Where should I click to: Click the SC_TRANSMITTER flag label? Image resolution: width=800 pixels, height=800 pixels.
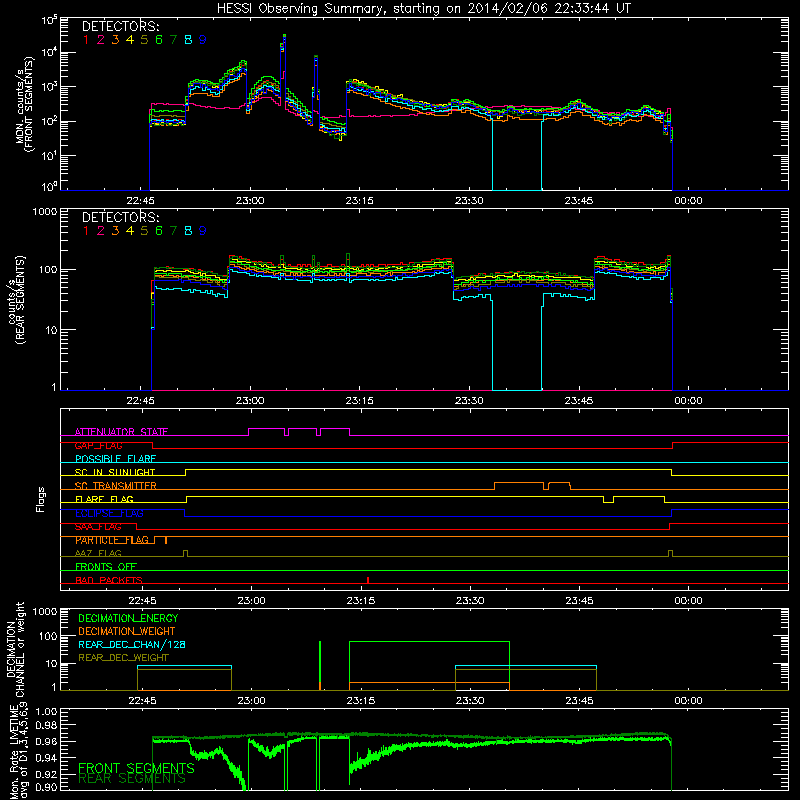[116, 486]
